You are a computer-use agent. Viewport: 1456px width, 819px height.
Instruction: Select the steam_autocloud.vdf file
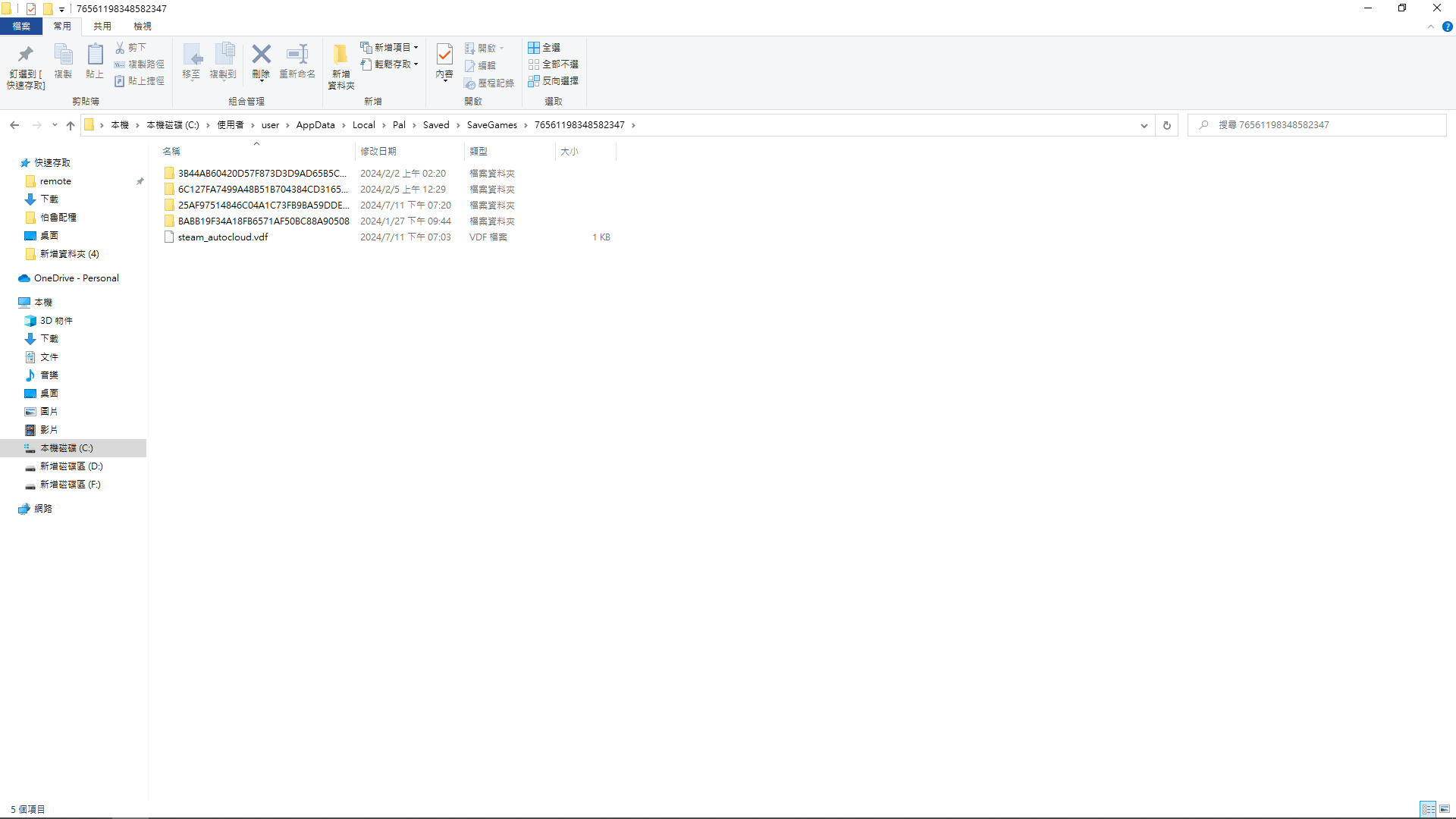click(222, 237)
